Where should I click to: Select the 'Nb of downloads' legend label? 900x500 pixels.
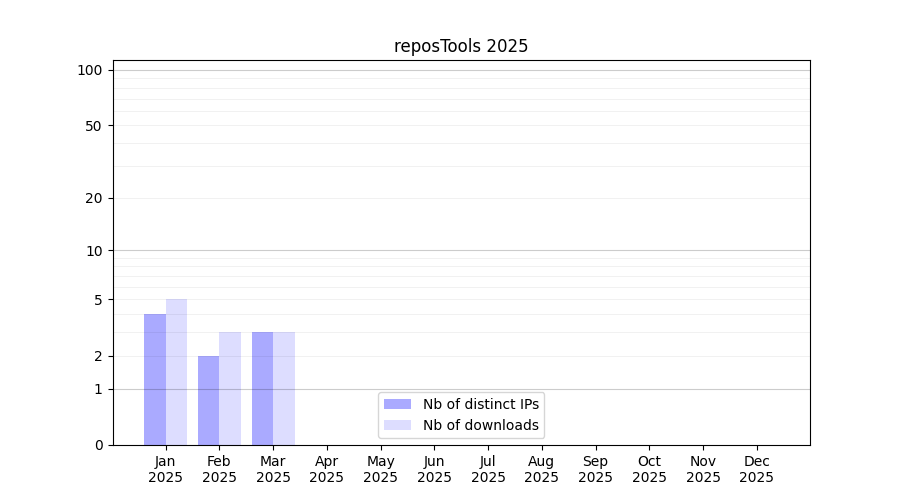[480, 425]
